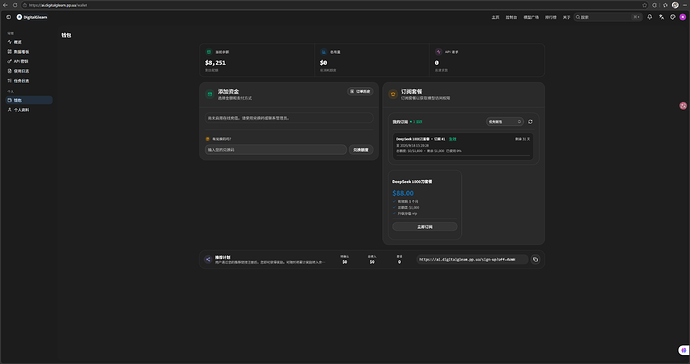Open the overview page in the sidebar

pos(29,42)
